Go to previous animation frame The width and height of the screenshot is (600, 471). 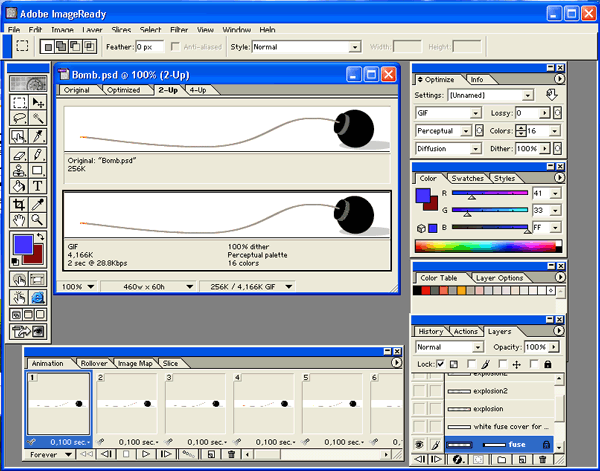[106, 454]
